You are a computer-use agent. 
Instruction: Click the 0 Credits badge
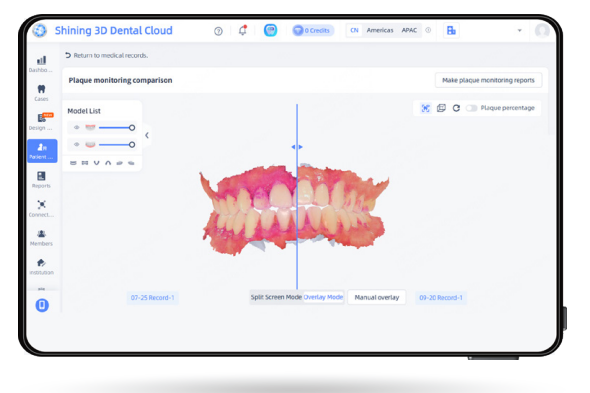tap(313, 30)
